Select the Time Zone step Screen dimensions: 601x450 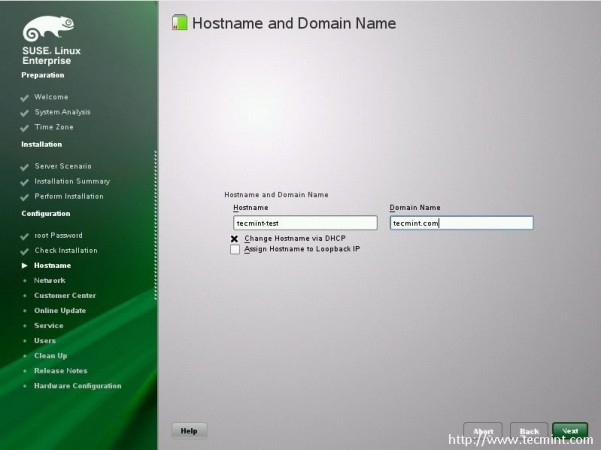(x=54, y=127)
